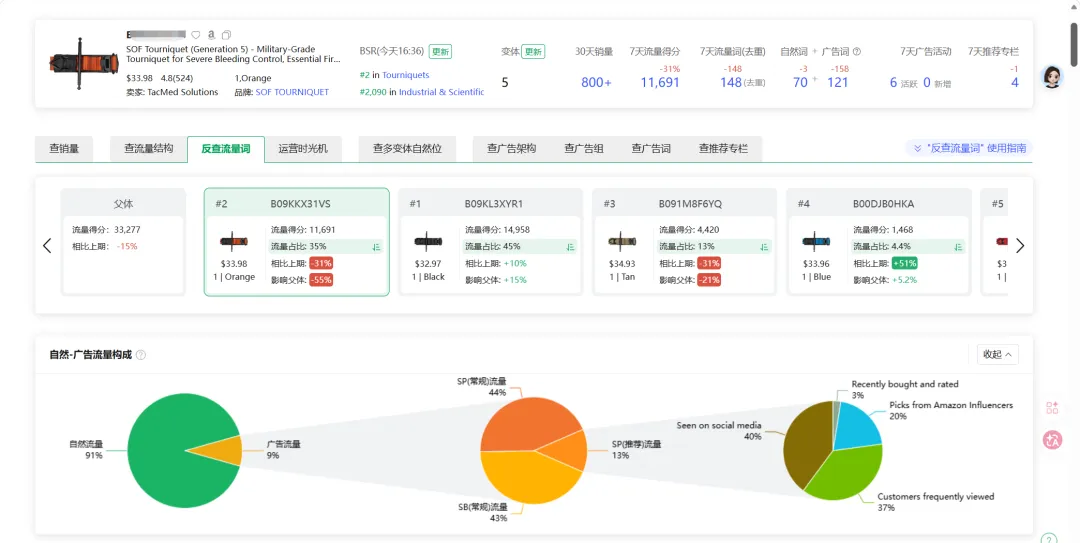Click the Customers frequently viewed green slice

(847, 474)
